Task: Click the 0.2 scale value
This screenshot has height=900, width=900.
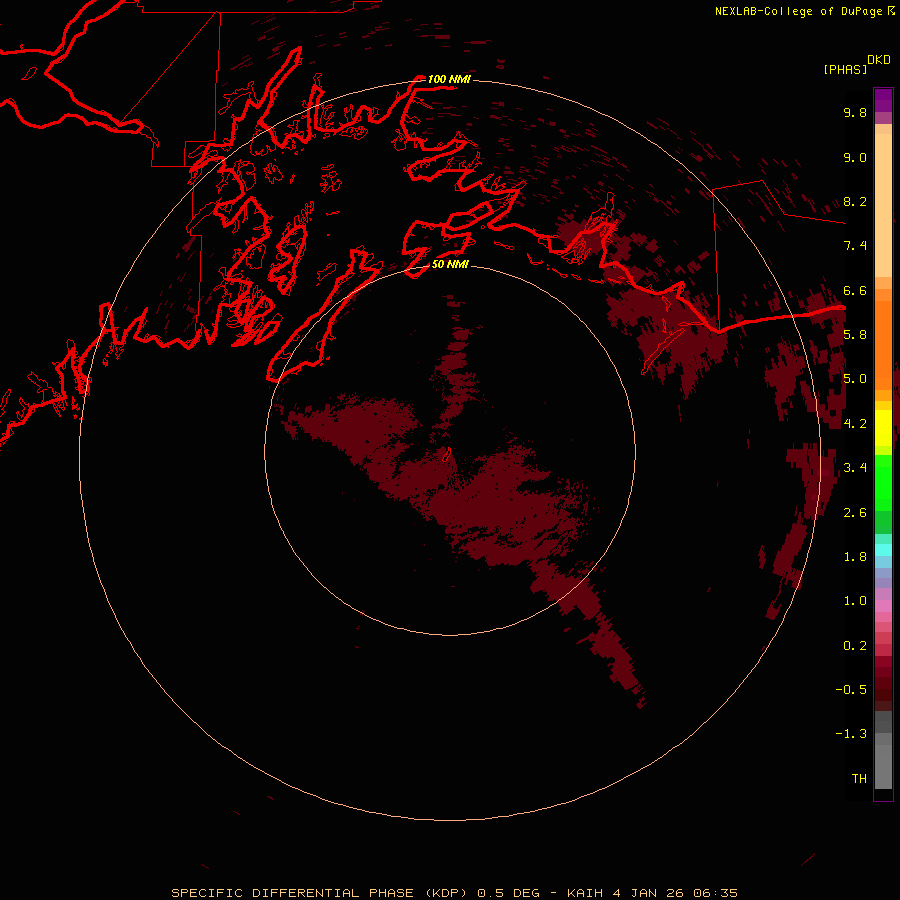Action: coord(855,646)
